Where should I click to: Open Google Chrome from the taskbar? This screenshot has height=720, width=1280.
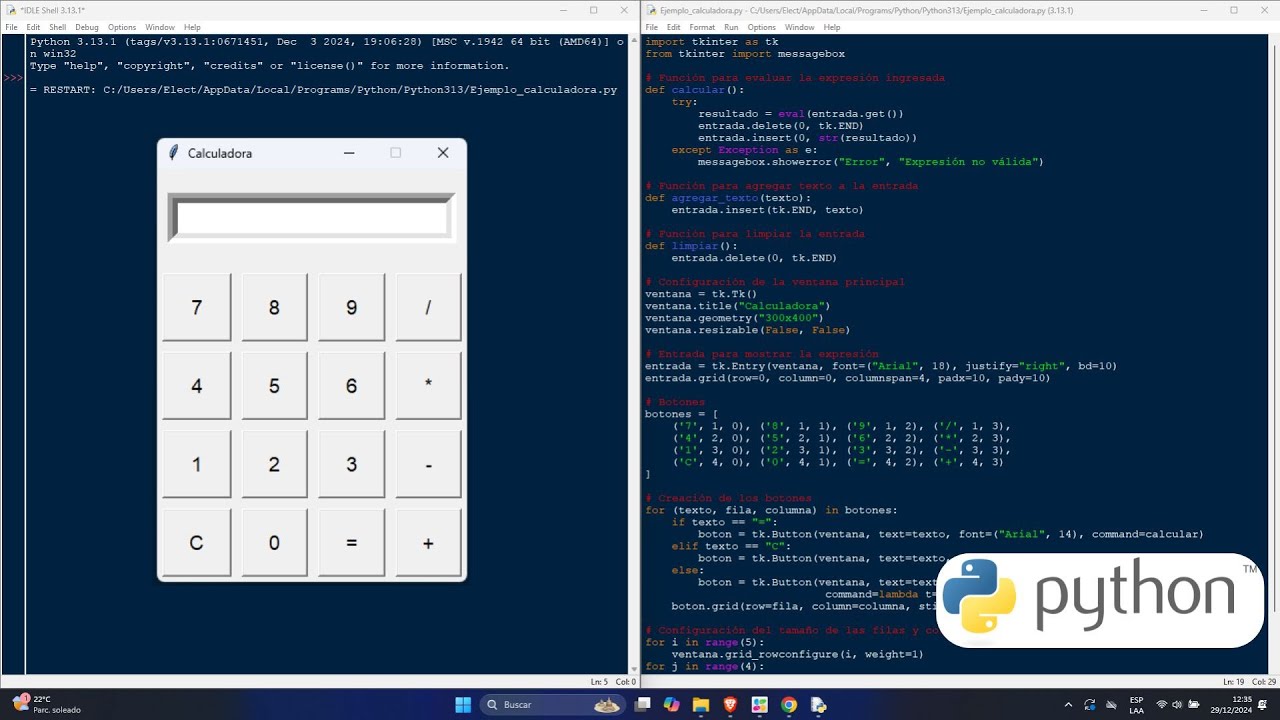point(789,705)
